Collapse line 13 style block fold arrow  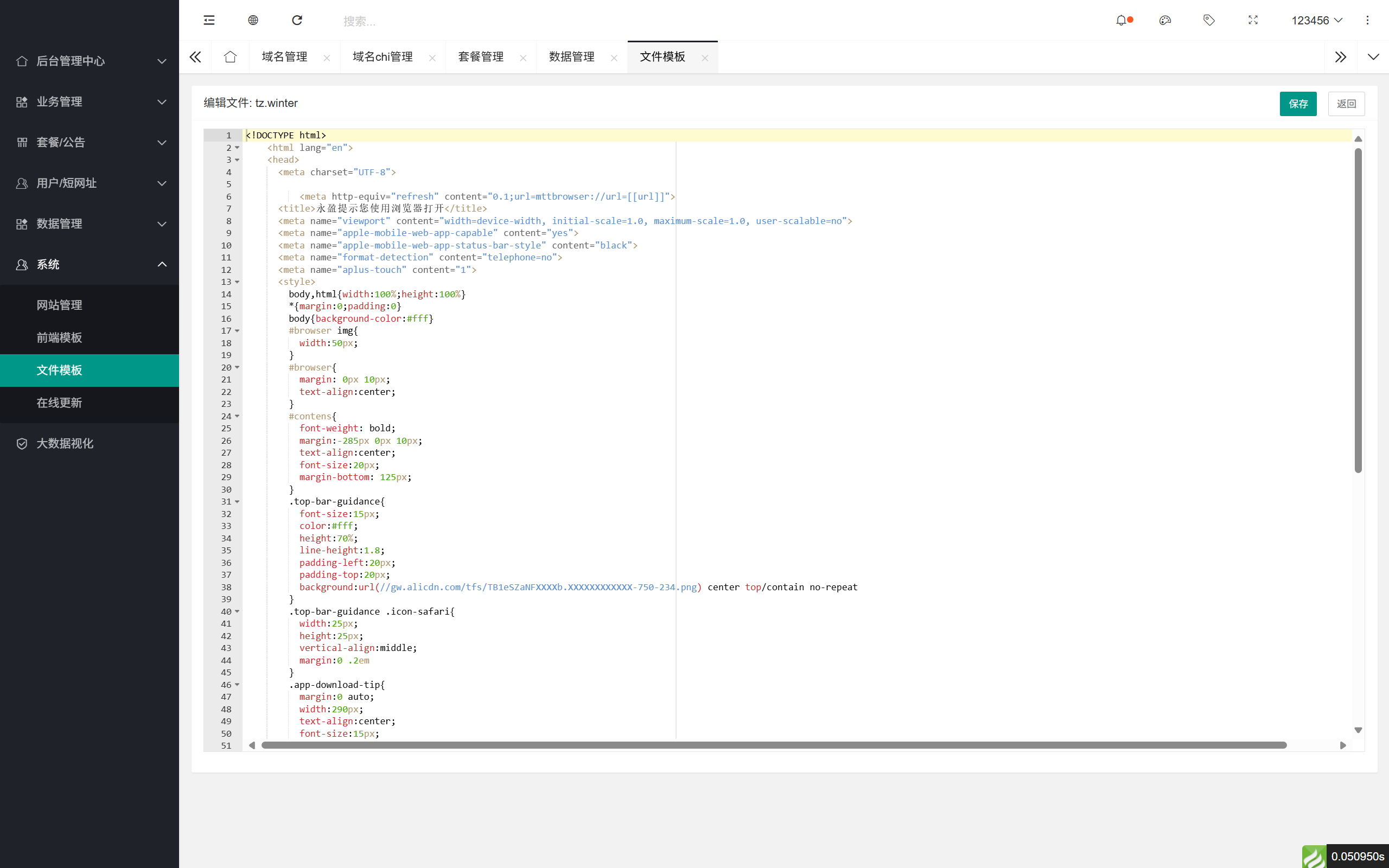tap(238, 282)
